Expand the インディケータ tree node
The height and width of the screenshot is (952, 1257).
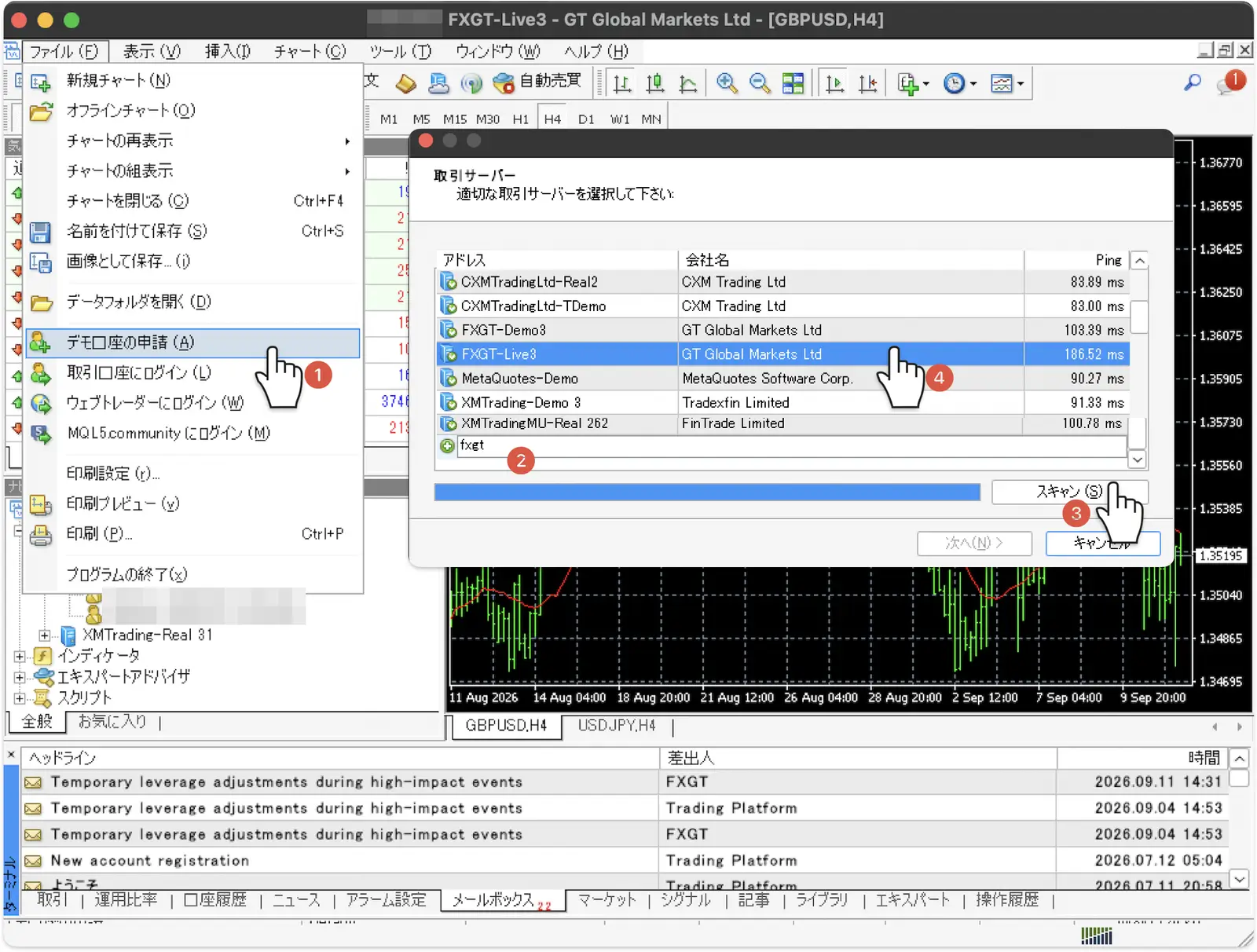tap(19, 656)
